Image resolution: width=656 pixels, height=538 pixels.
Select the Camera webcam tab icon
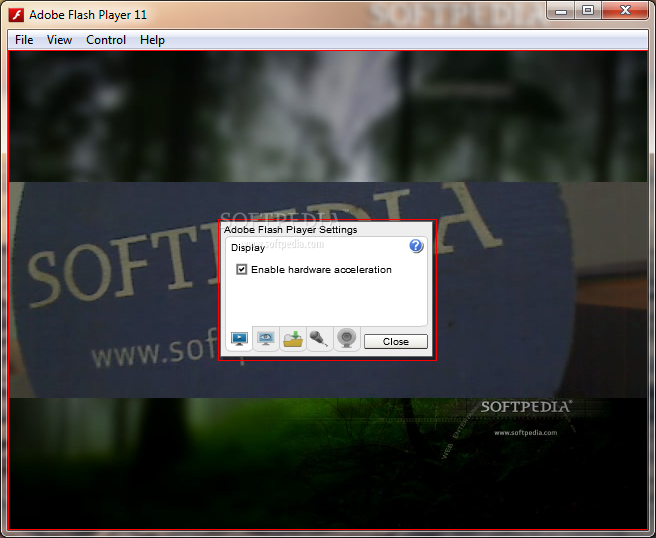click(x=346, y=339)
